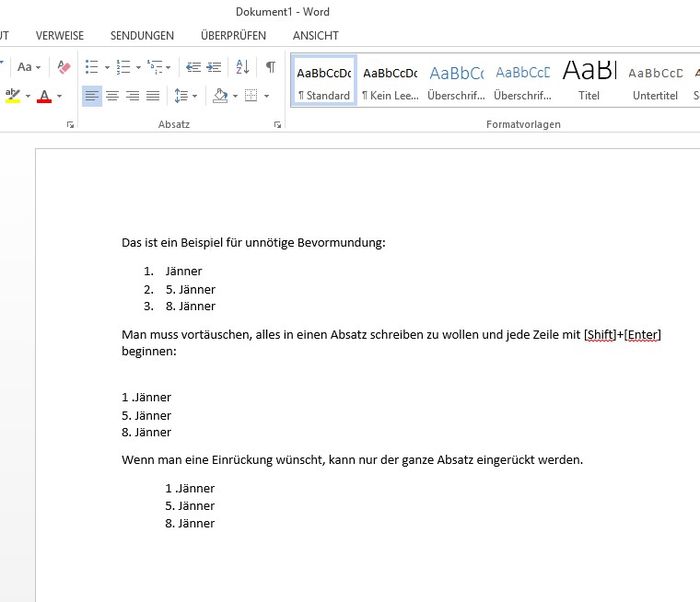Apply the Untertitel style
Screen dimensions: 700x602
[655, 81]
